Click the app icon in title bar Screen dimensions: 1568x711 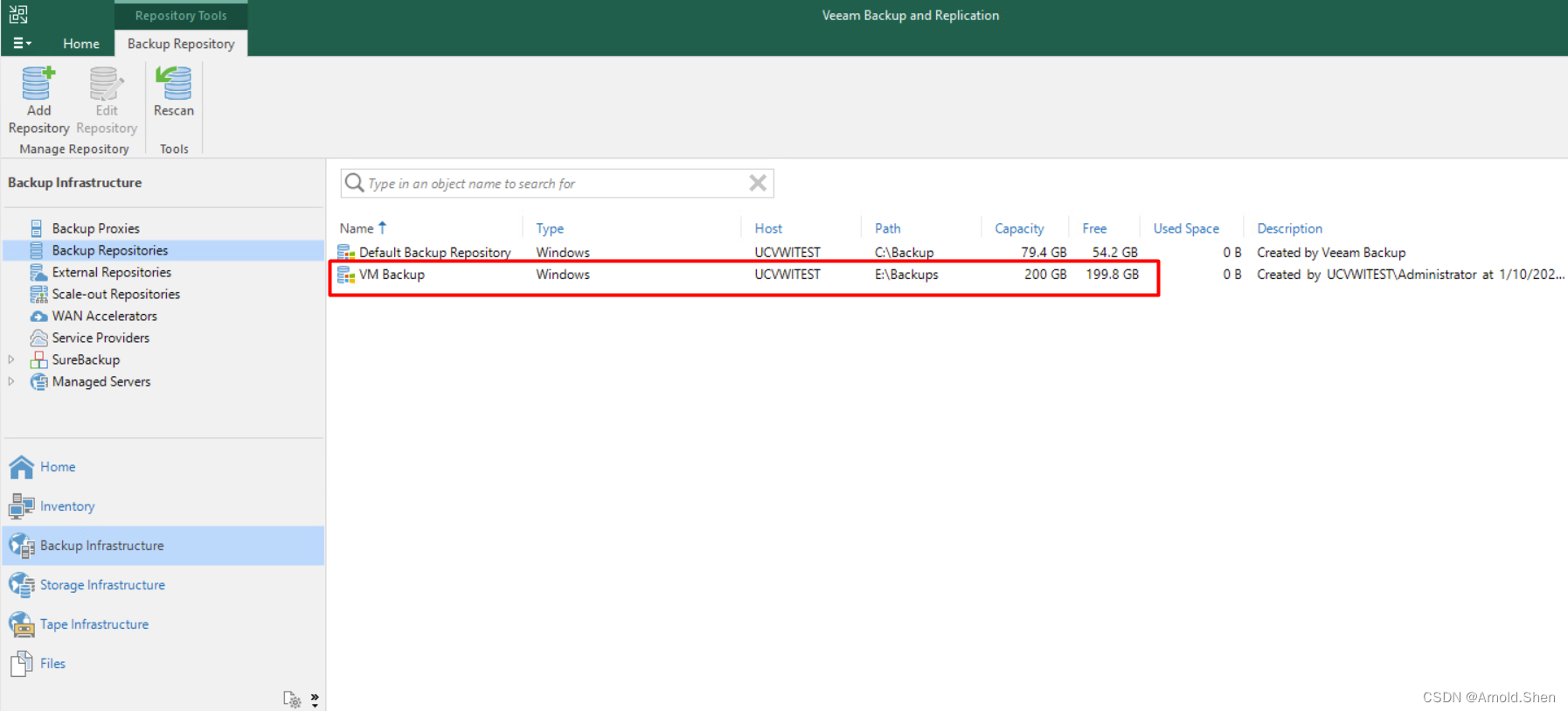pos(18,14)
